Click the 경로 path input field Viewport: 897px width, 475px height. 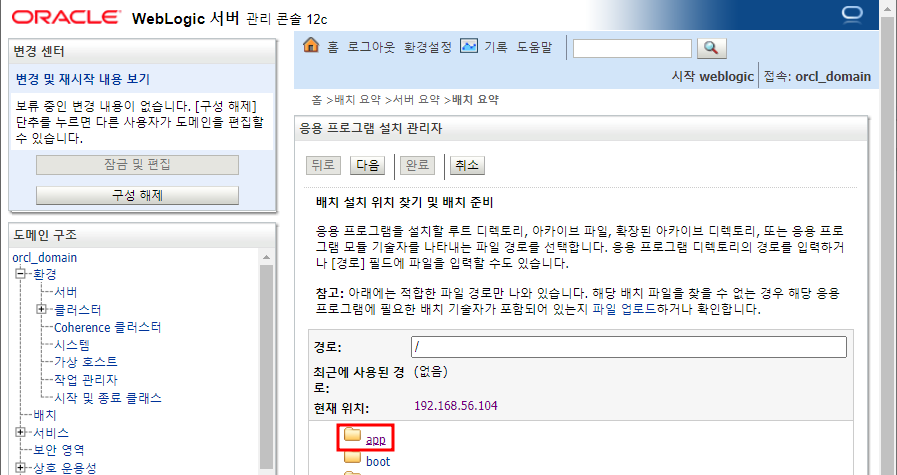coord(629,347)
